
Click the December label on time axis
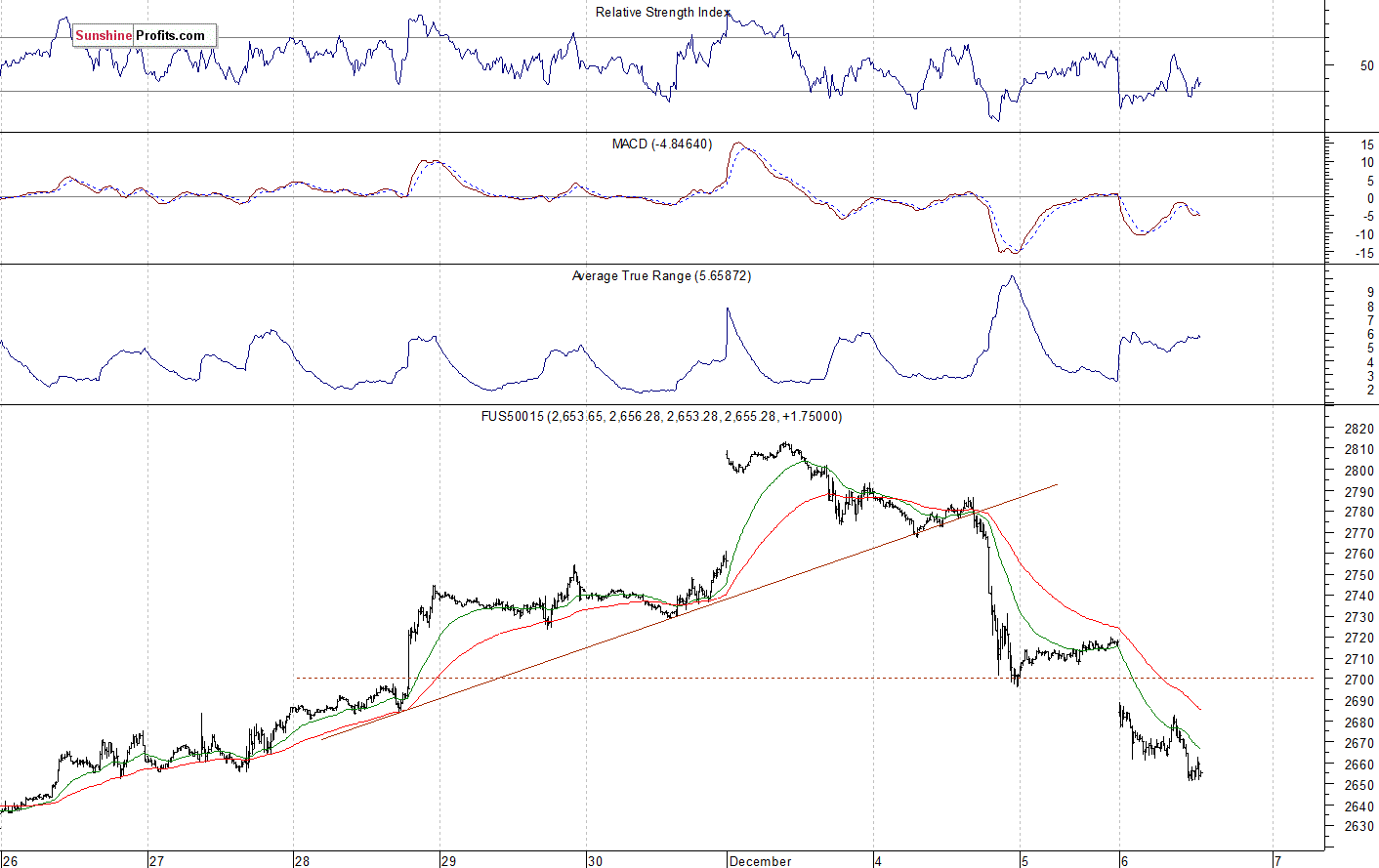point(760,860)
